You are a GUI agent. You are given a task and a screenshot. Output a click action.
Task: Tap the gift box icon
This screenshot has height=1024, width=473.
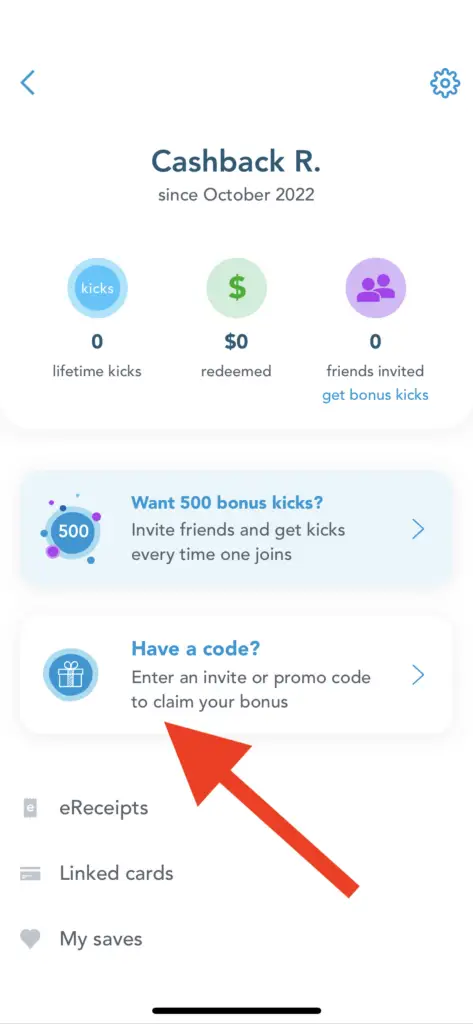(x=71, y=675)
